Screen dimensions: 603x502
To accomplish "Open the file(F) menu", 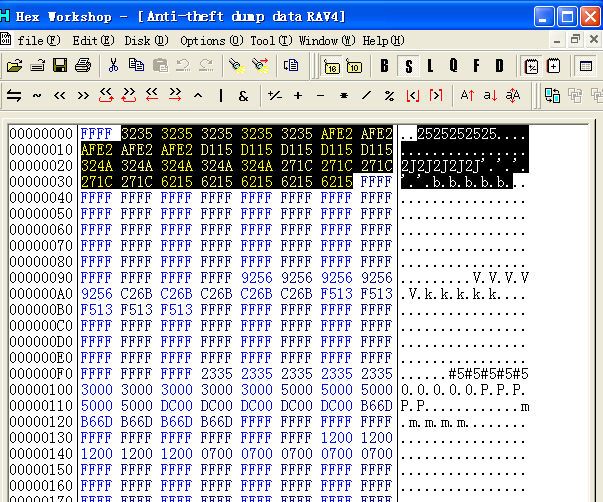I will [x=39, y=40].
